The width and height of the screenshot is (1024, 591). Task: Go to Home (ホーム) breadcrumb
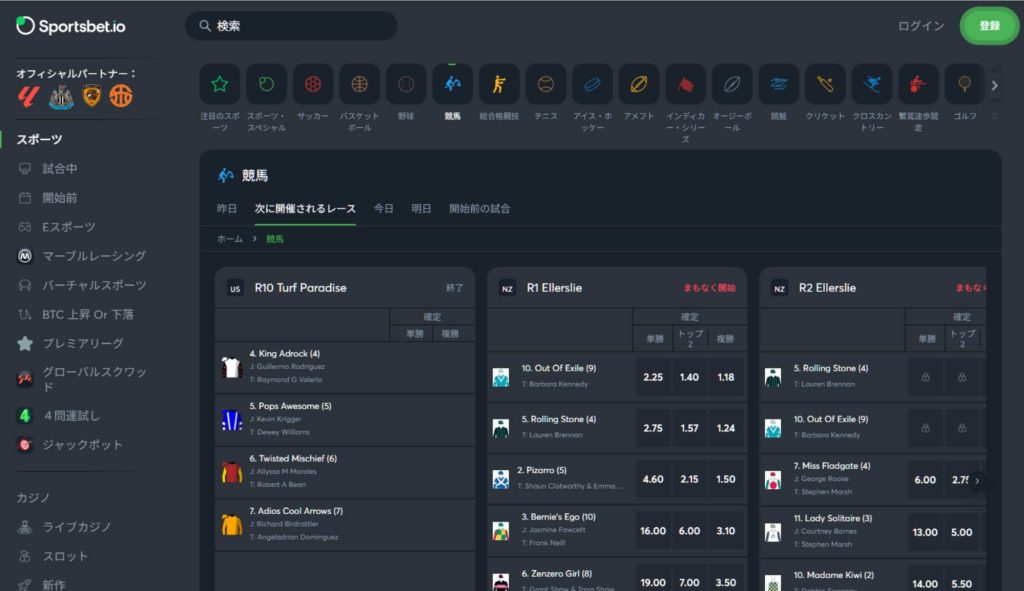click(x=230, y=239)
